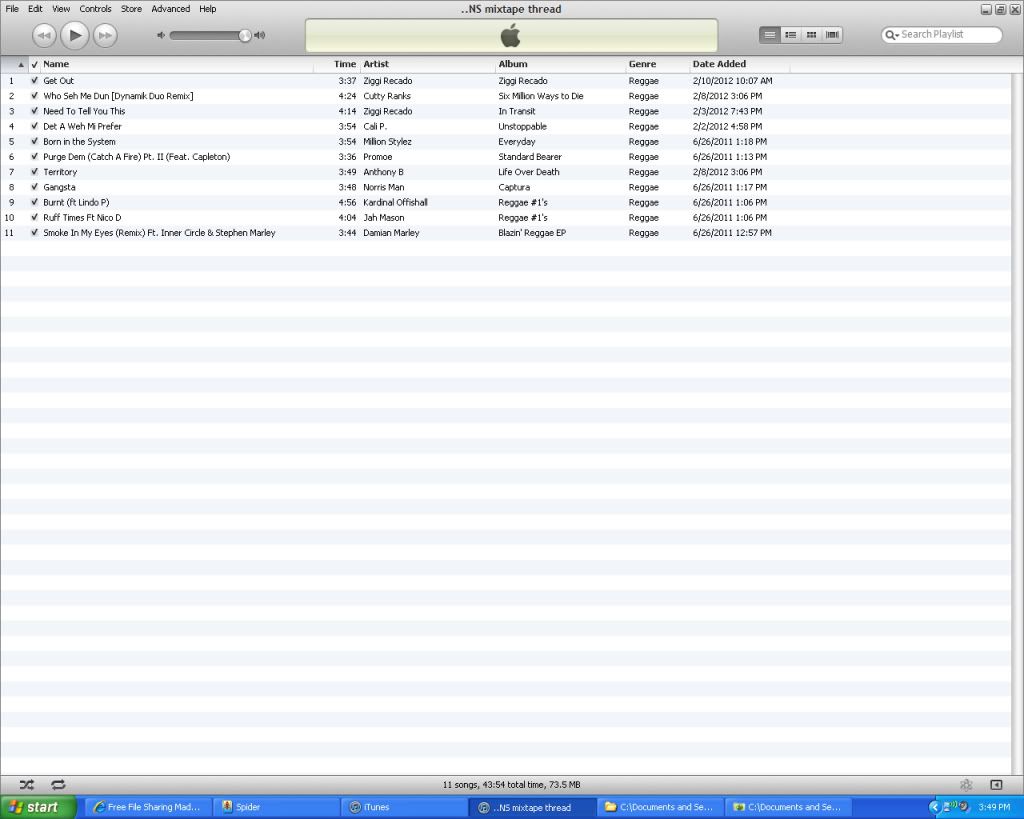Switch to grid view

pos(811,34)
